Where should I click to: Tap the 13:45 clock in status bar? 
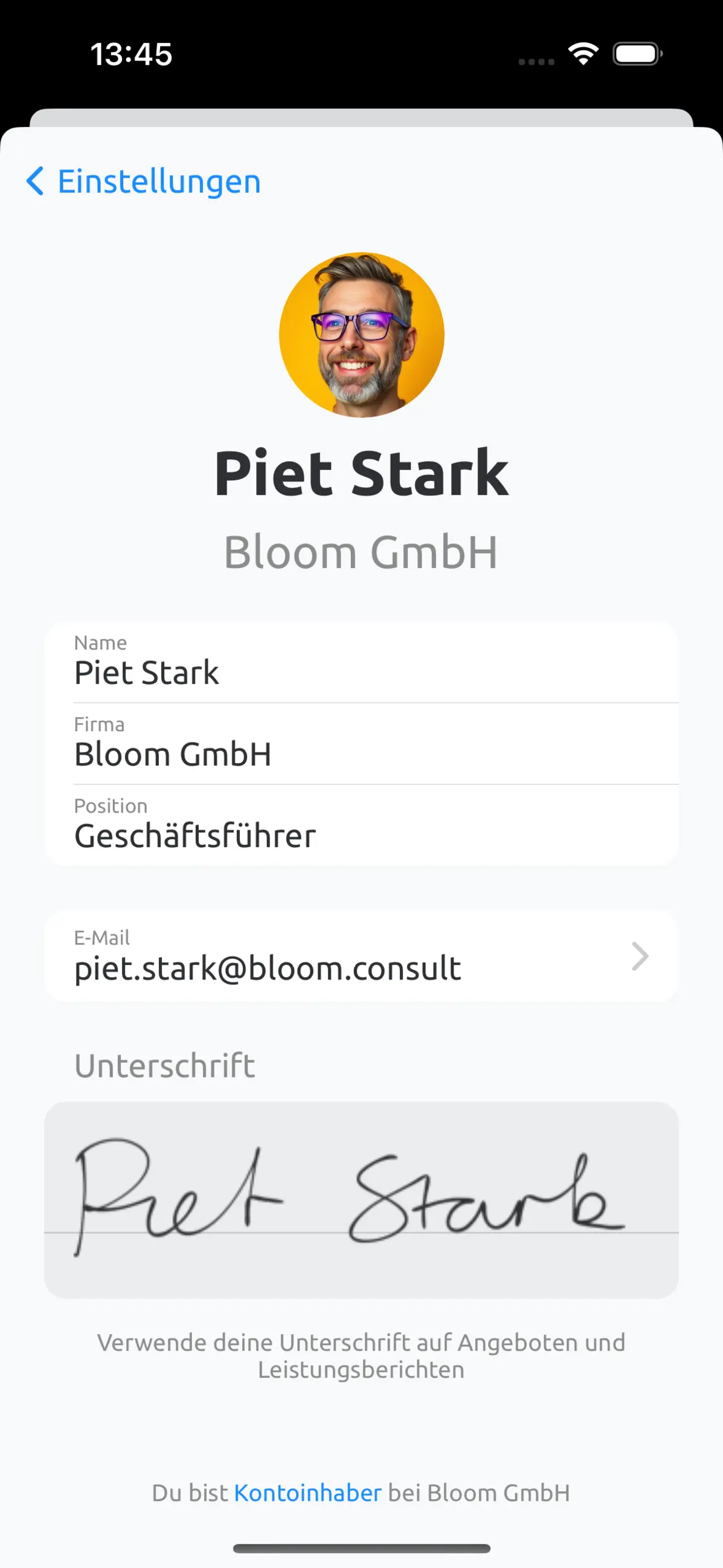tap(132, 54)
